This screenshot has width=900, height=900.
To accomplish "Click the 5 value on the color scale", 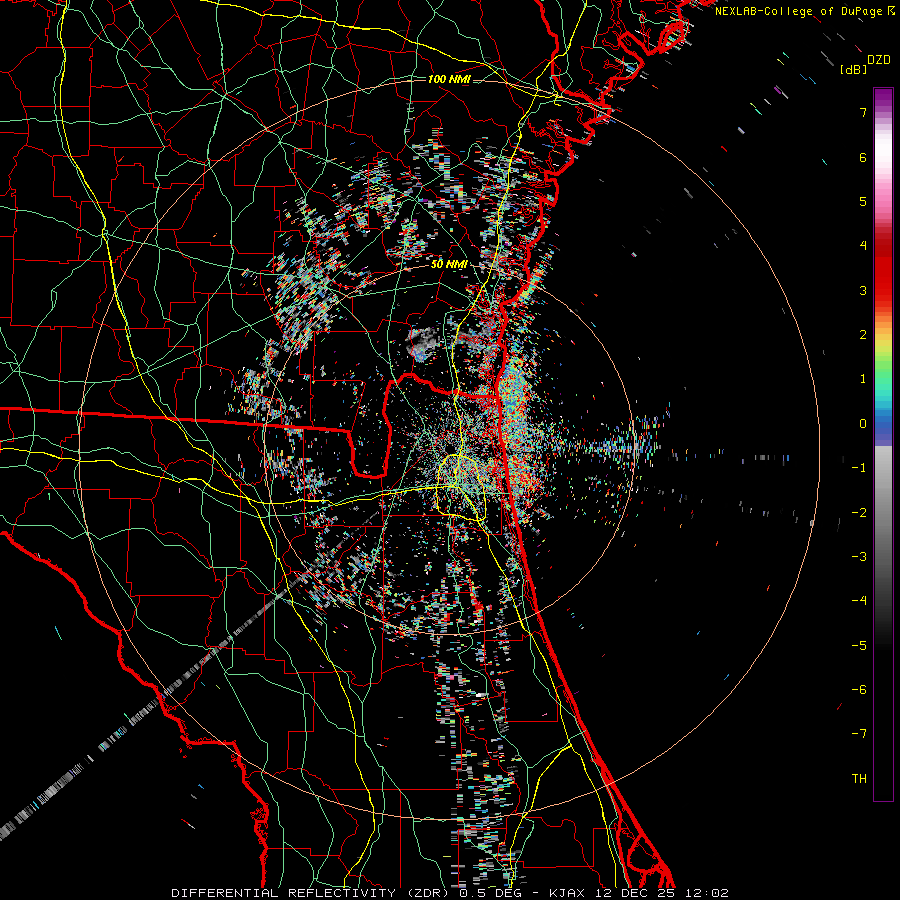I will point(863,201).
